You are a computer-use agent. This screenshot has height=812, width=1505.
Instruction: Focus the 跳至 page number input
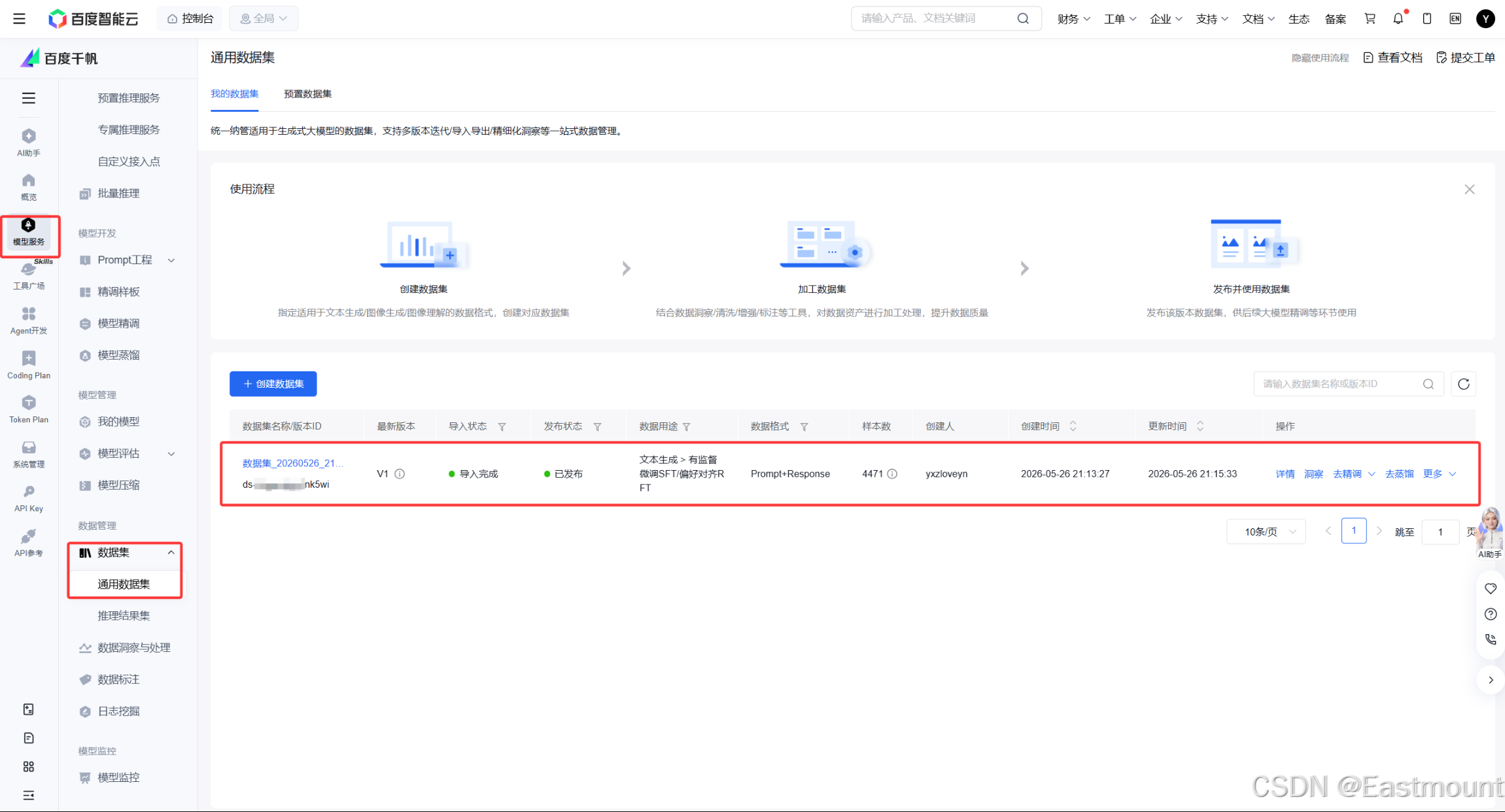point(1440,532)
